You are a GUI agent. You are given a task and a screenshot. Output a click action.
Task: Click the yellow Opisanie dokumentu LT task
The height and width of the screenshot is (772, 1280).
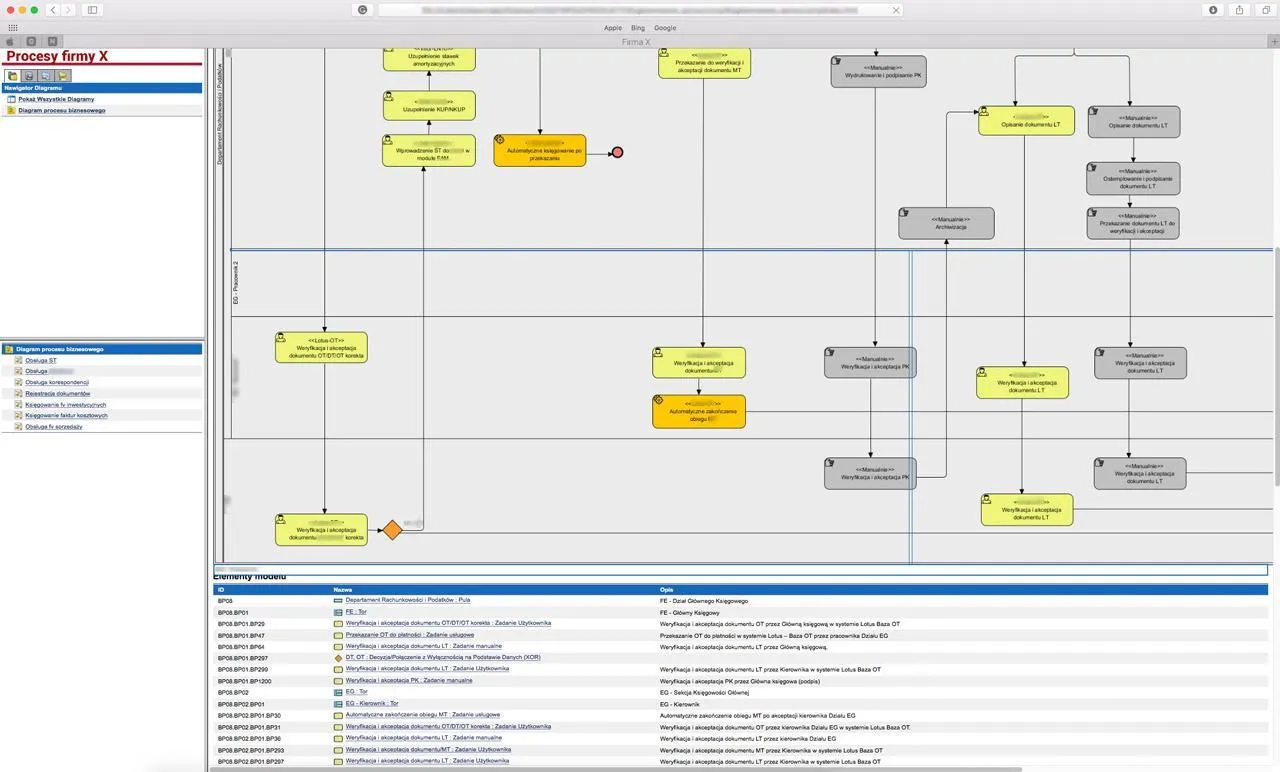[x=1026, y=121]
